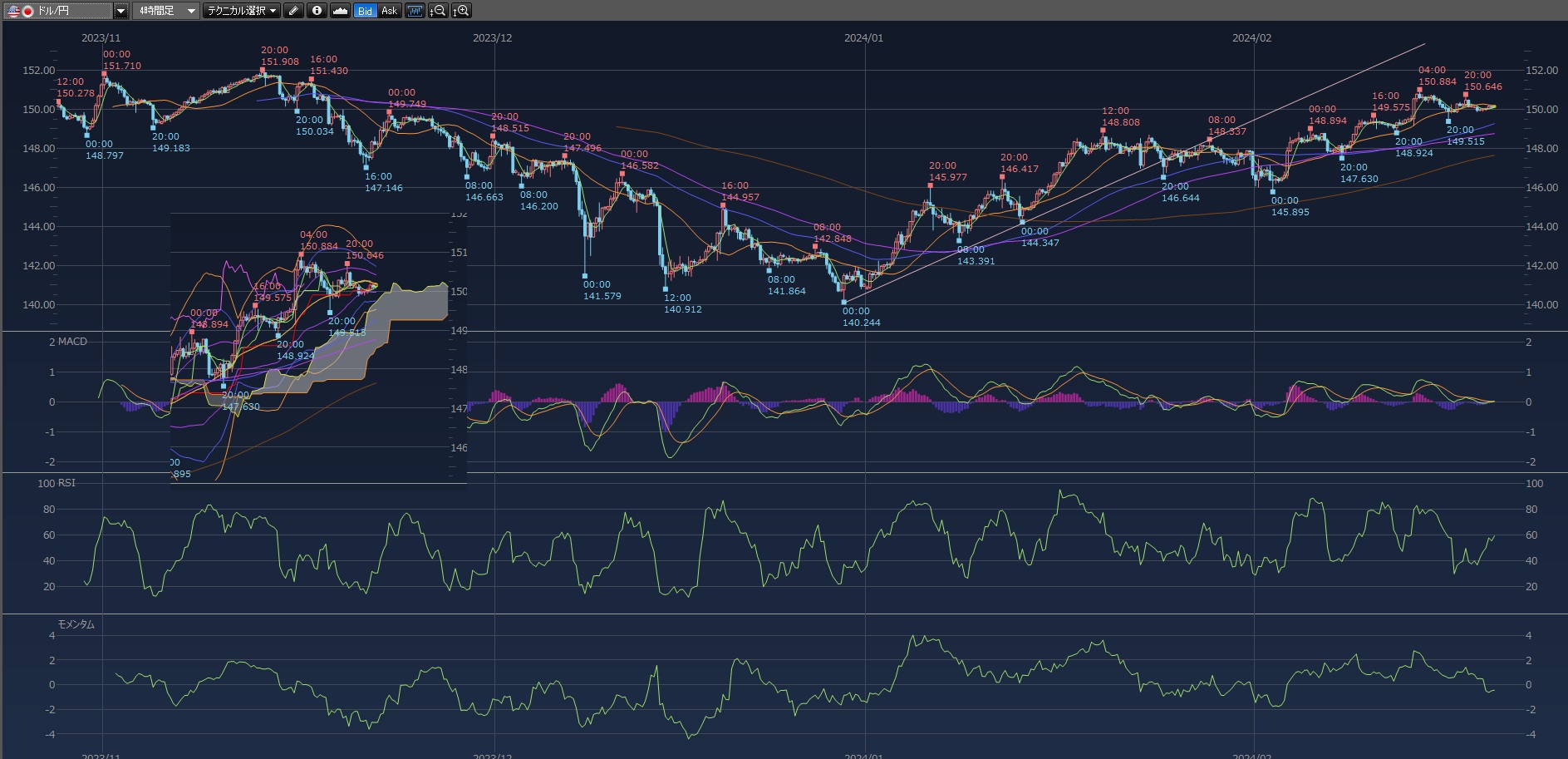Click the US and Japan flags icon

click(x=20, y=11)
